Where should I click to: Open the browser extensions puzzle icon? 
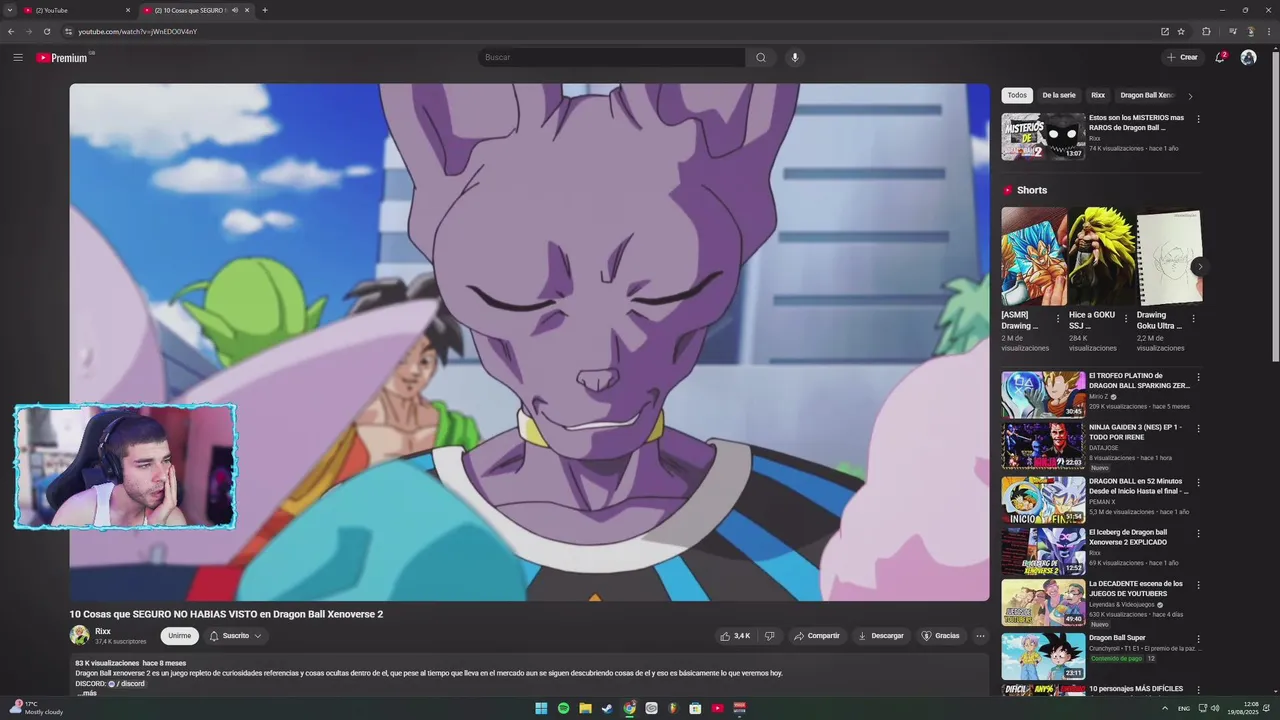coord(1206,31)
